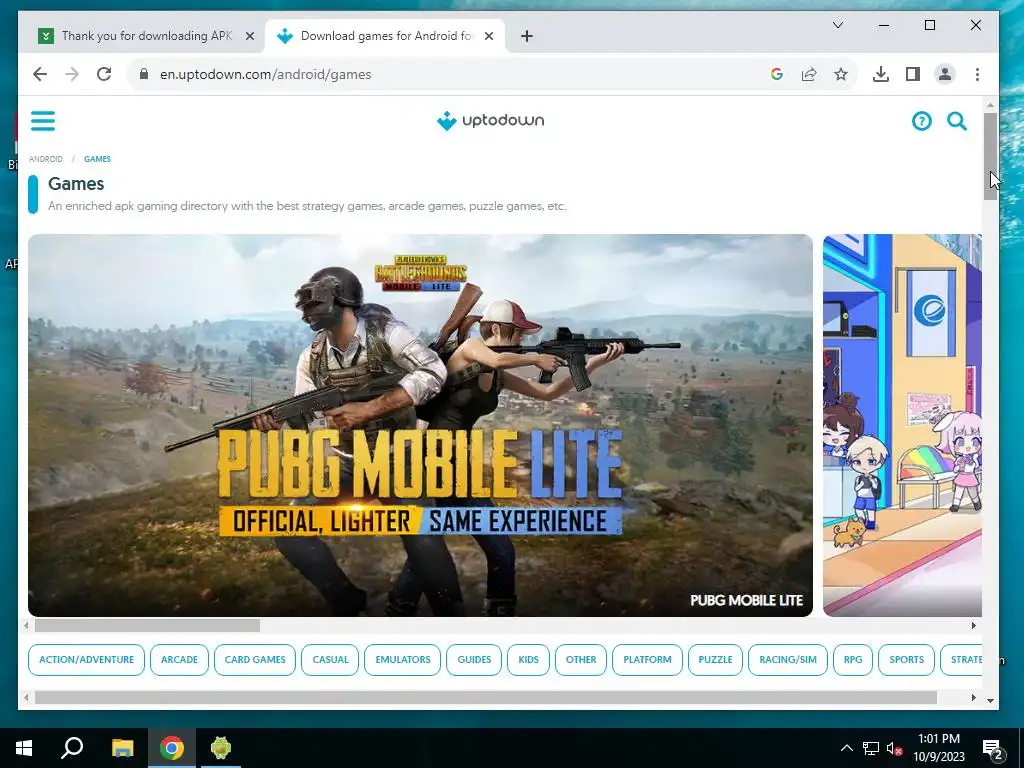The height and width of the screenshot is (768, 1024).
Task: Switch to 'Thank you for downloading APK' tab
Action: click(147, 36)
